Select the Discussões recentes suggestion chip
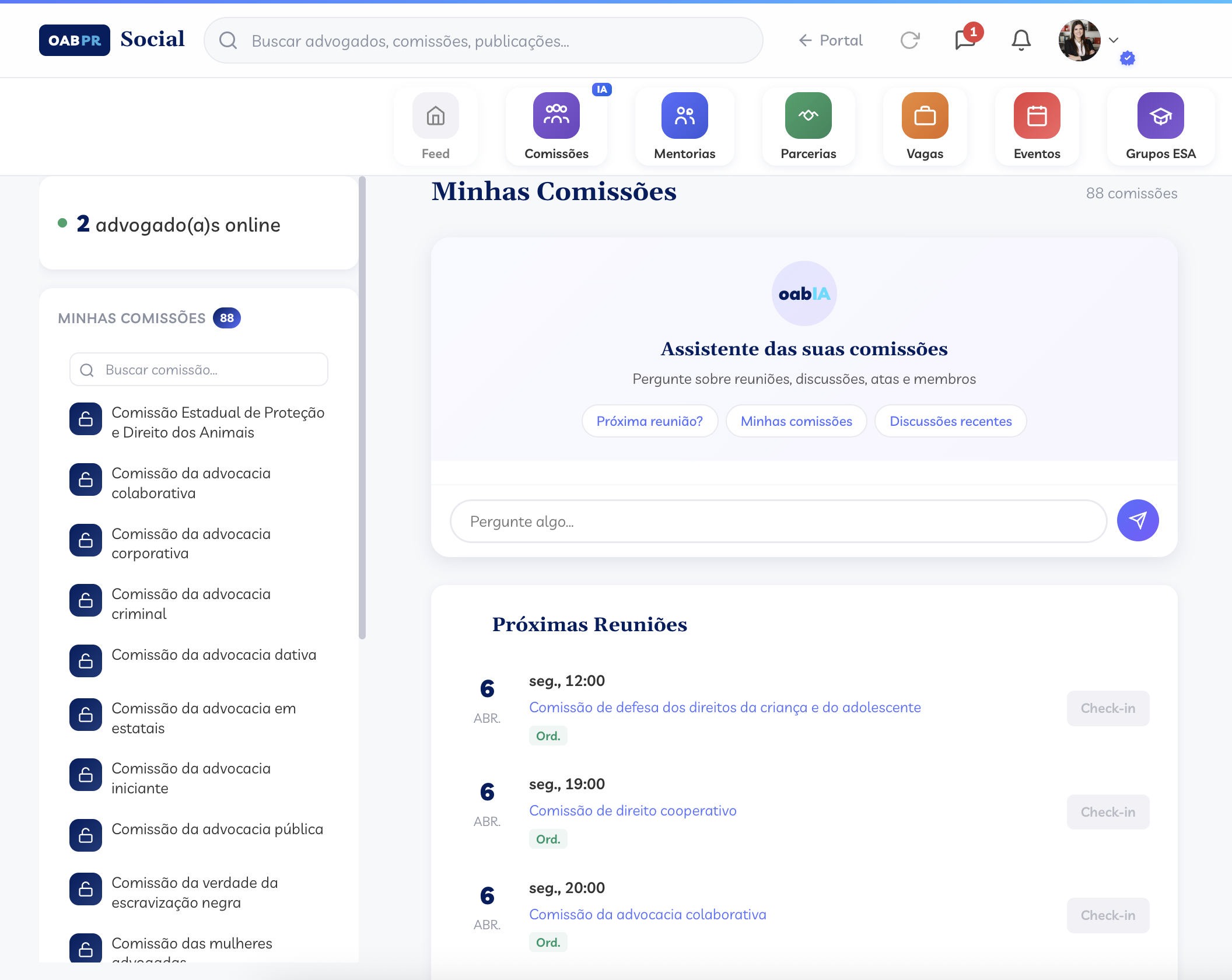Viewport: 1232px width, 980px height. pyautogui.click(x=950, y=421)
